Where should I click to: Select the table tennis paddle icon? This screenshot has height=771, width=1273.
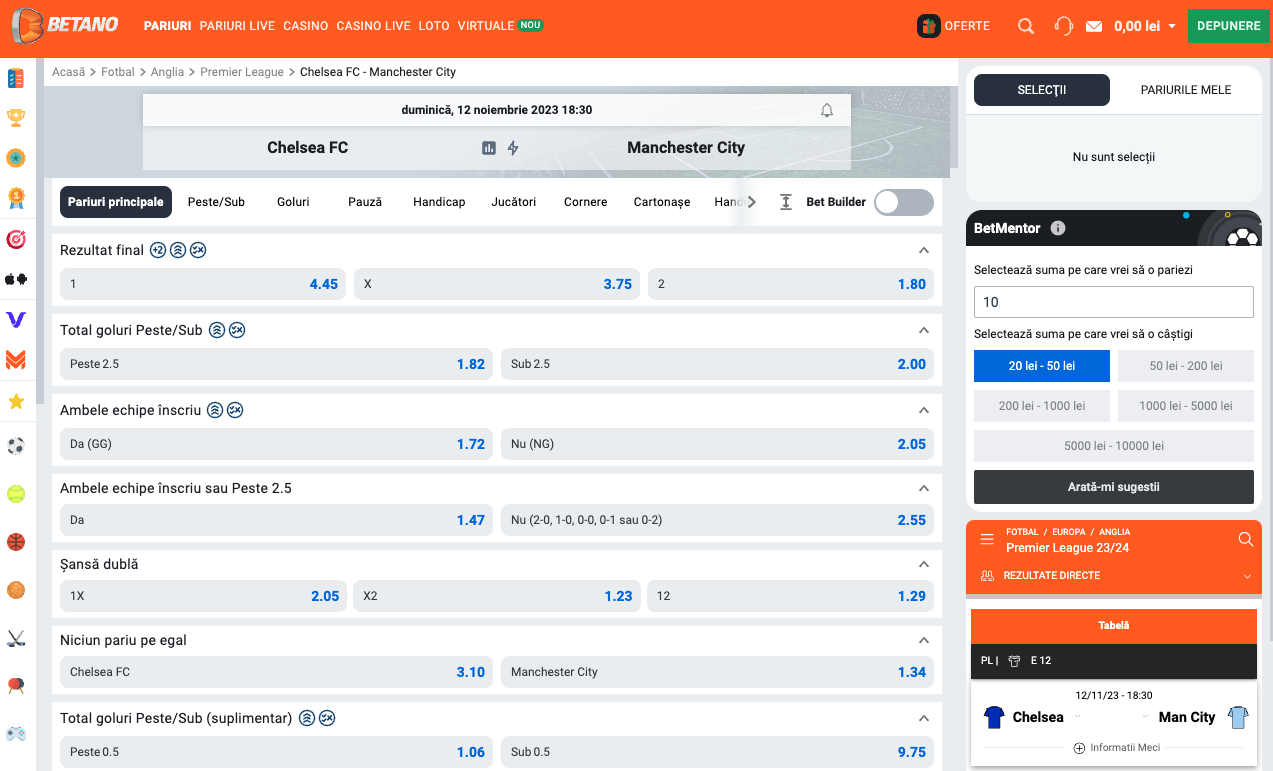click(16, 686)
